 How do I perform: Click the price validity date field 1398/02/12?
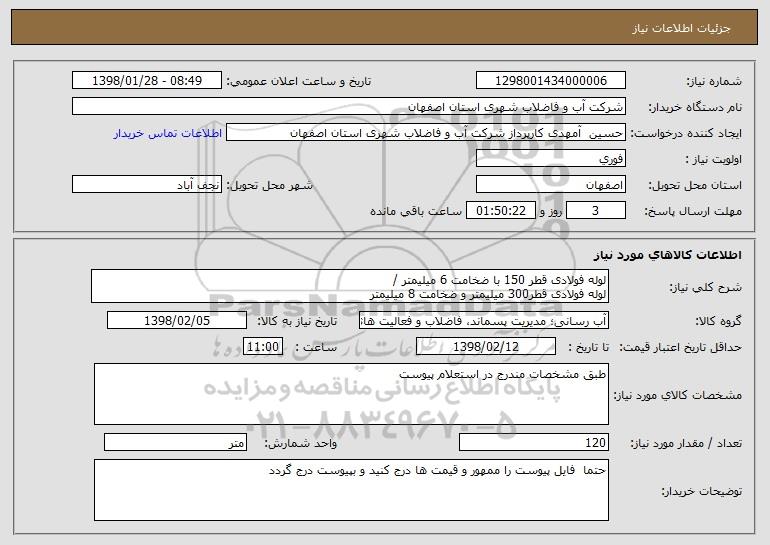[486, 346]
